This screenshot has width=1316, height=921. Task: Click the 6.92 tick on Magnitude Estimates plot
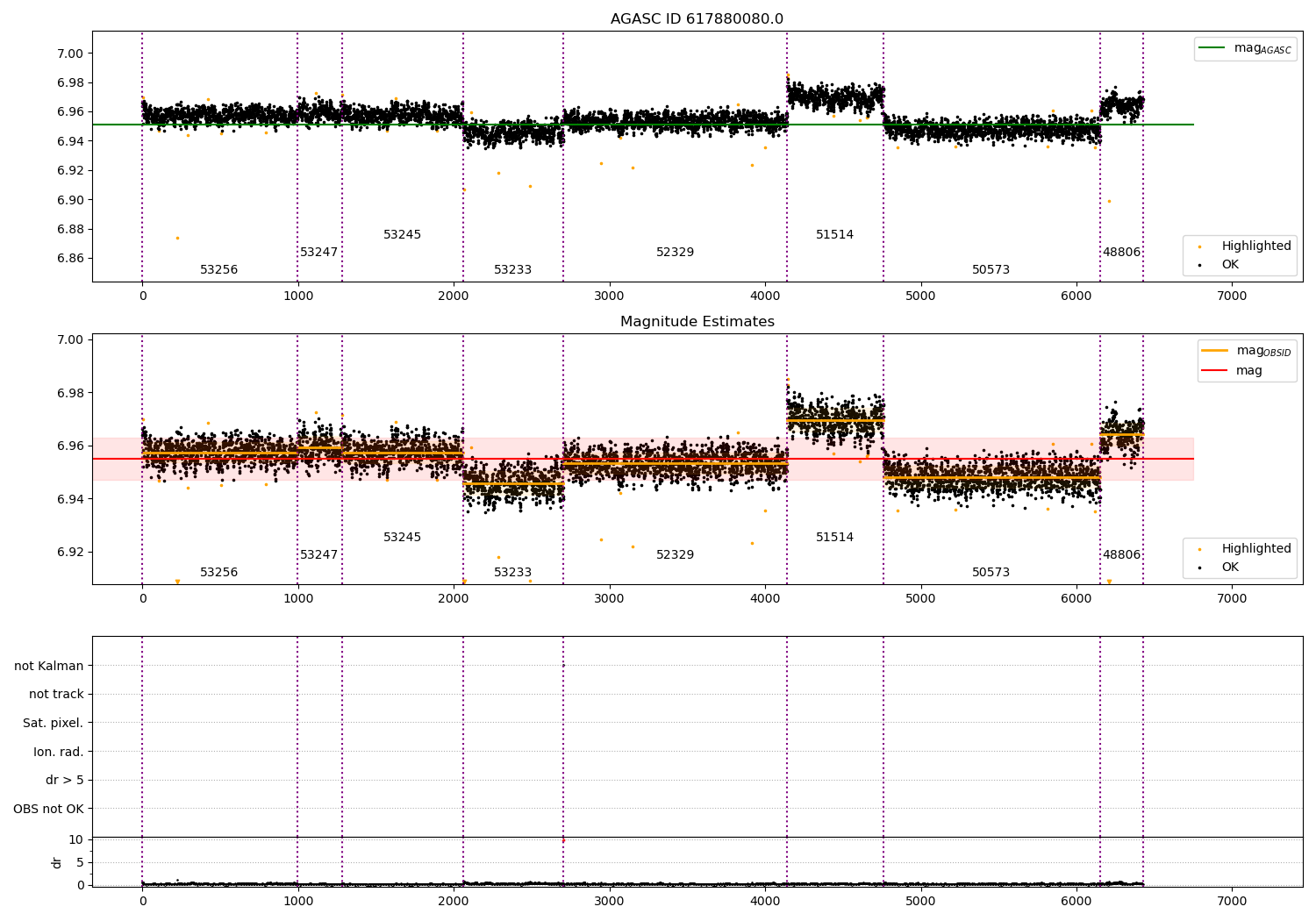70,553
